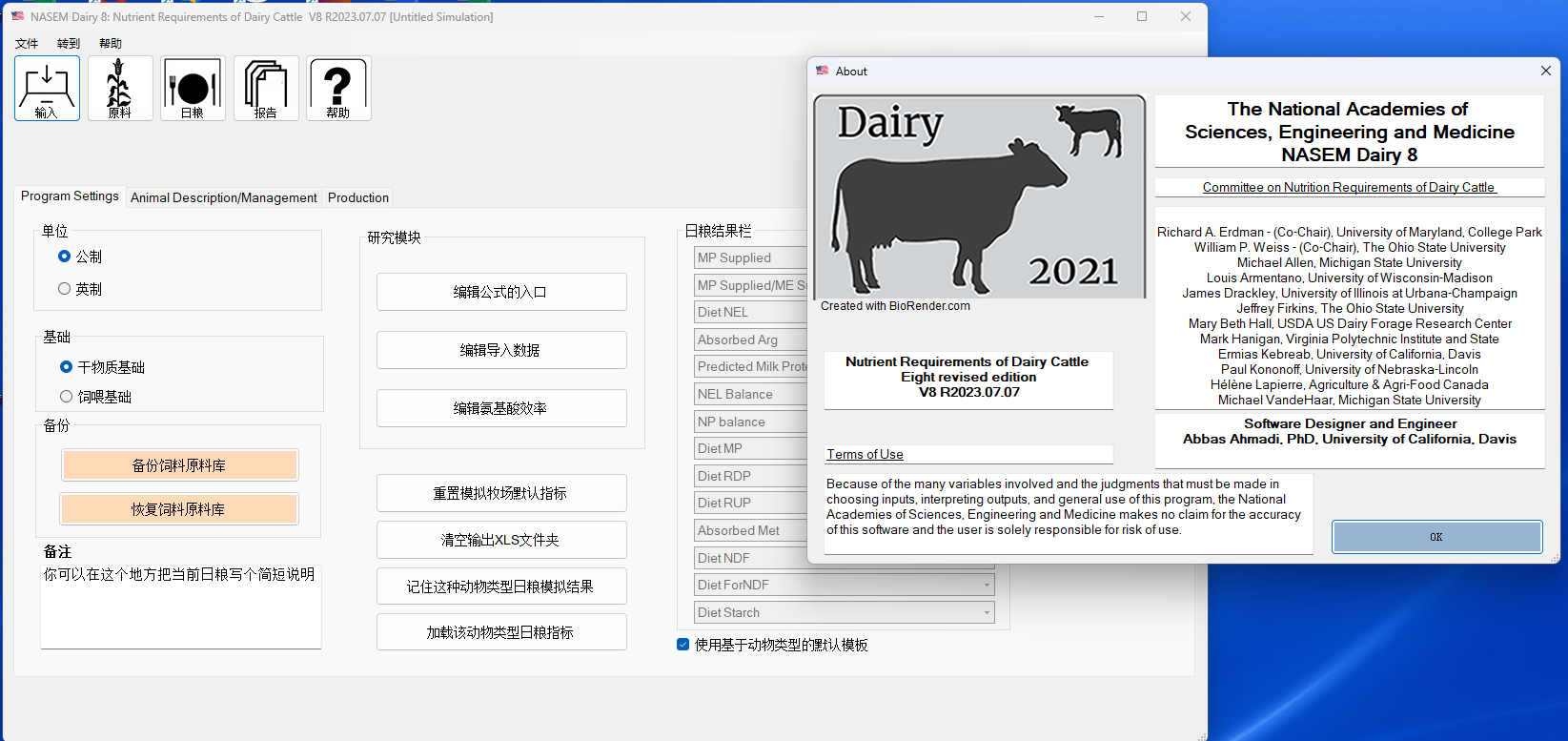Open the 帮助 question mark icon
This screenshot has width=1568, height=741.
[x=338, y=88]
